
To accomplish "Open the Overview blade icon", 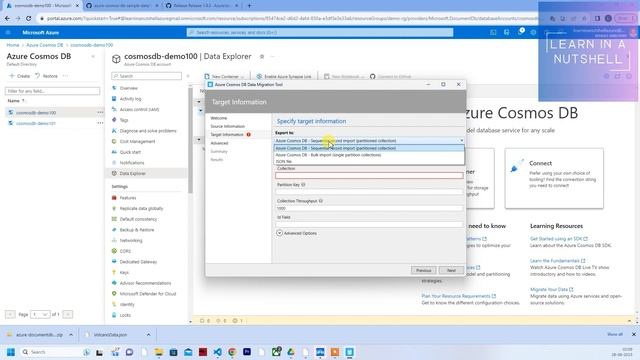I will coord(114,88).
